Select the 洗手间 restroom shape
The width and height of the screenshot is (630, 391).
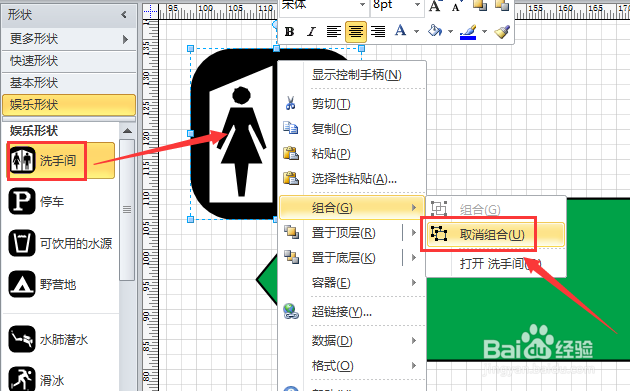click(61, 161)
